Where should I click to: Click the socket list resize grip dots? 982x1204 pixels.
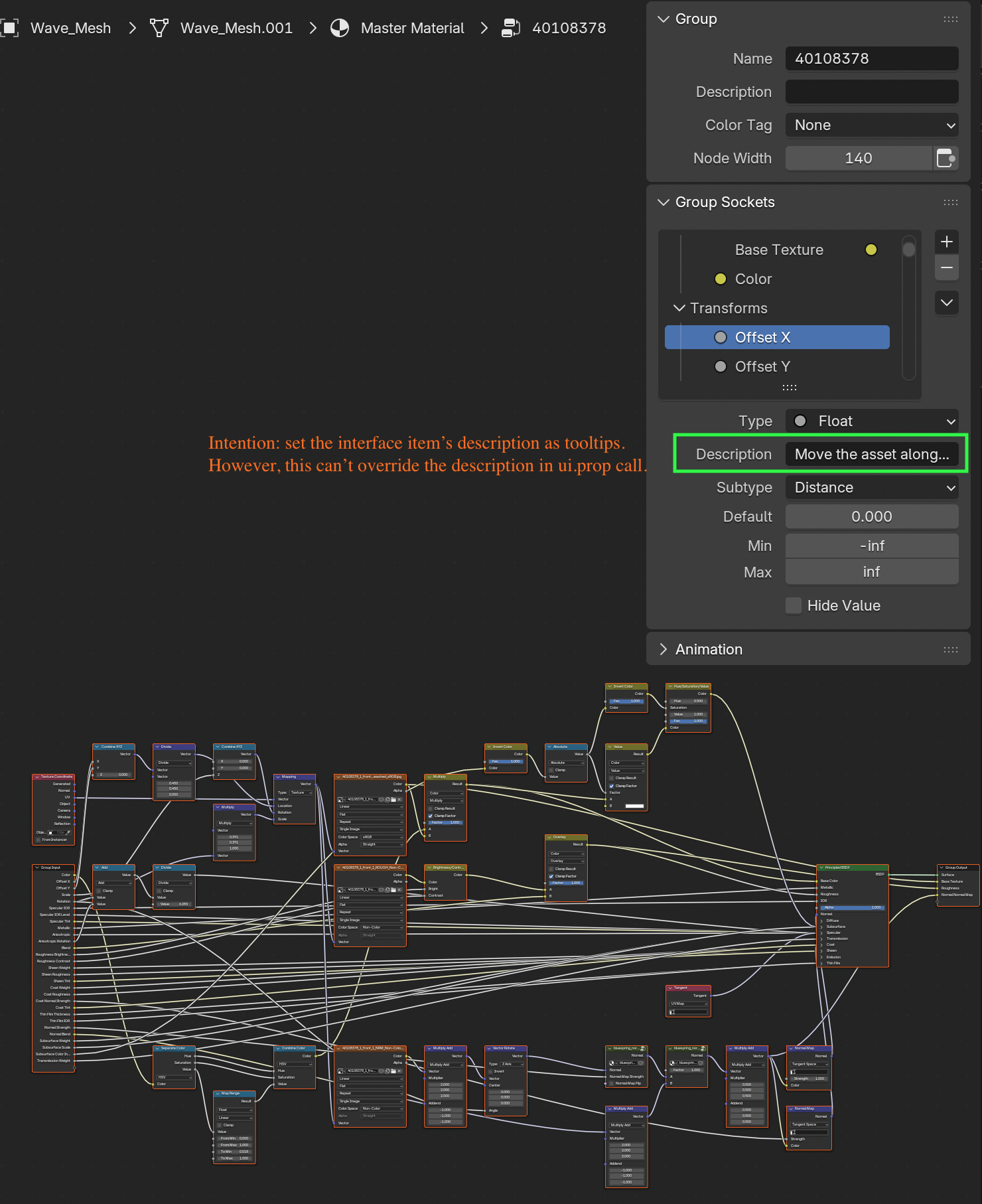(x=790, y=388)
